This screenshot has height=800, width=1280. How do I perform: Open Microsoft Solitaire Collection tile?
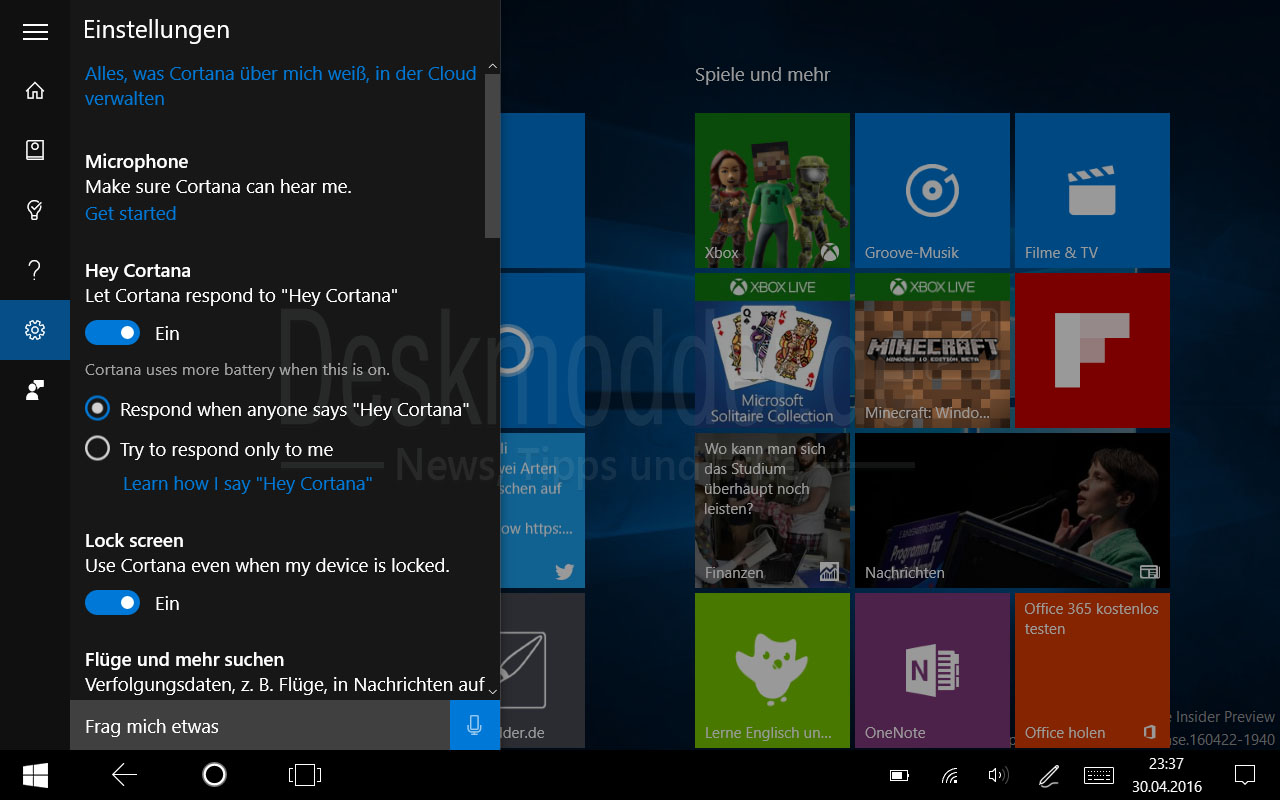tap(772, 350)
